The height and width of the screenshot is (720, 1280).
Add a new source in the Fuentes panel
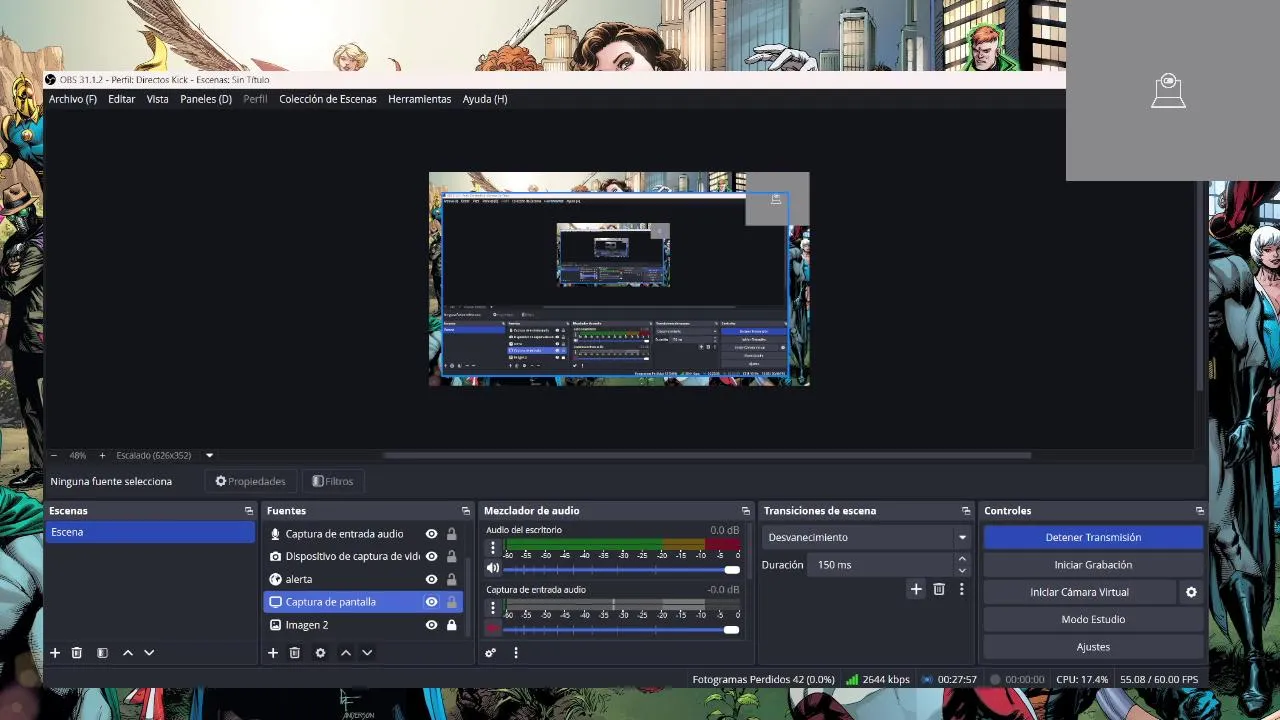pyautogui.click(x=272, y=653)
